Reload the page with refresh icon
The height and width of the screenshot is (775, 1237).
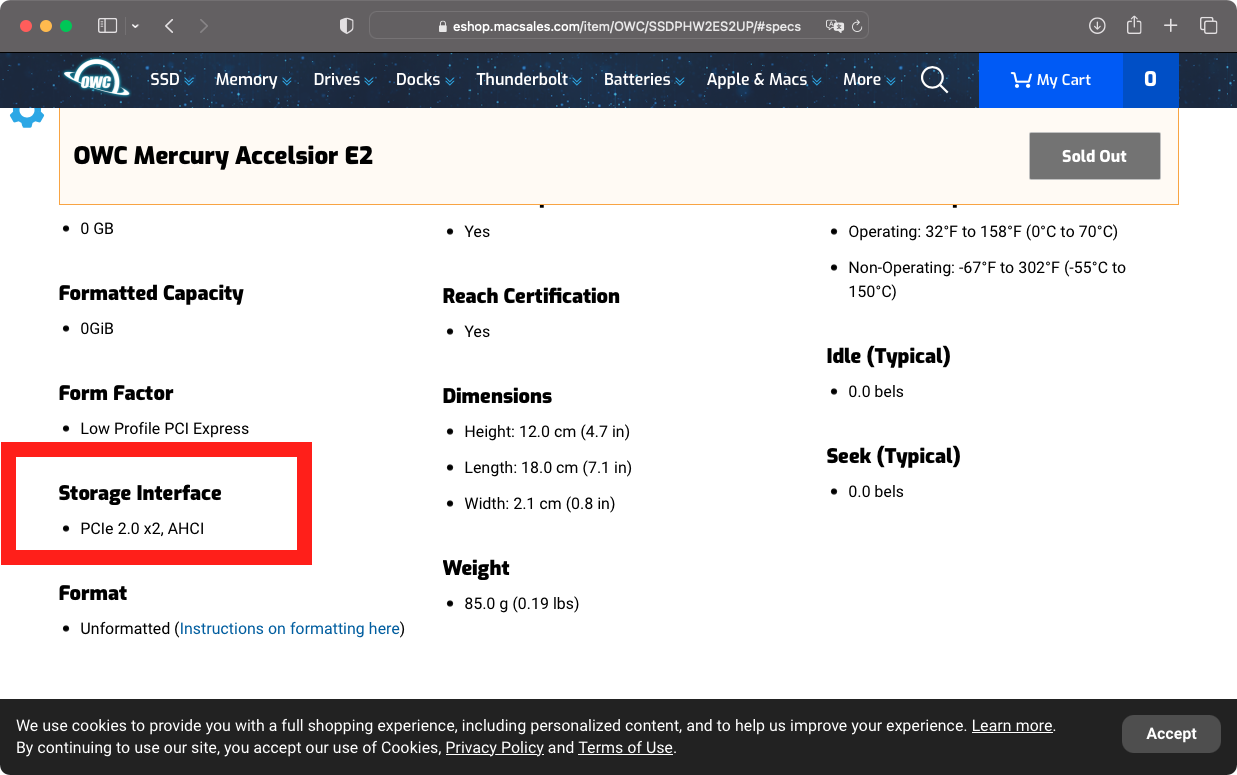(x=857, y=26)
